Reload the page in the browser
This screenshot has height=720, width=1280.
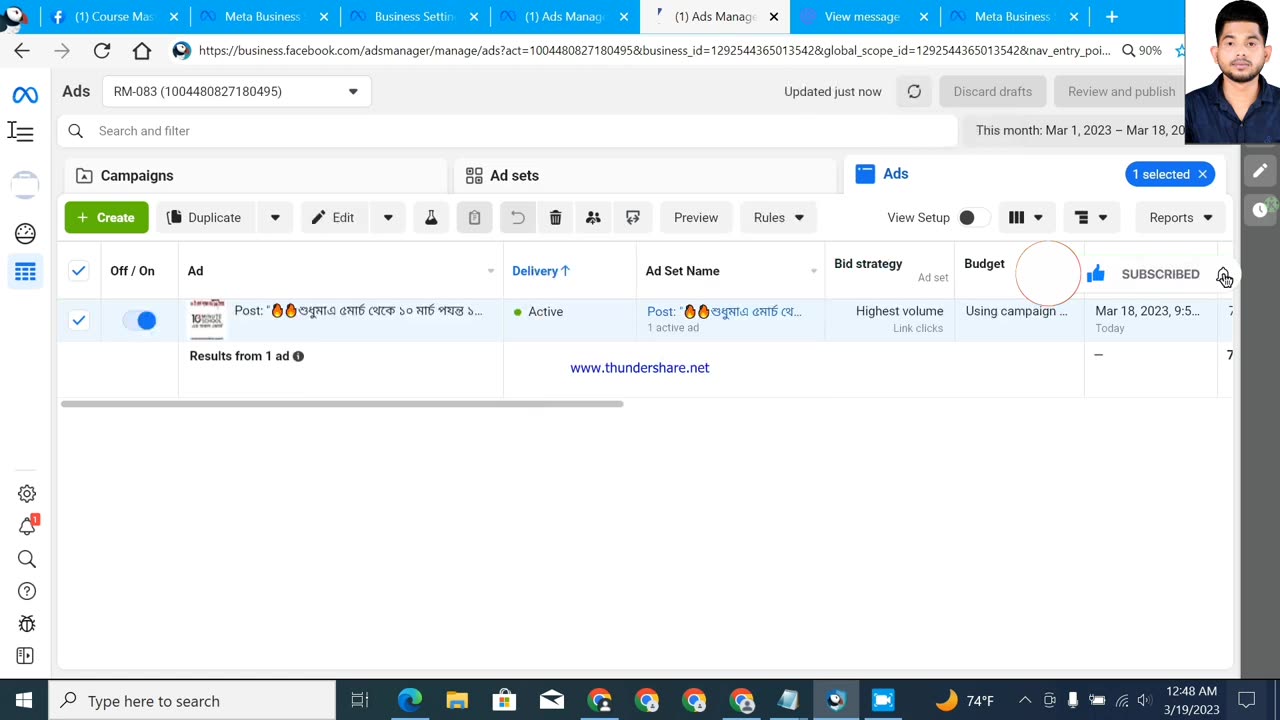coord(102,50)
